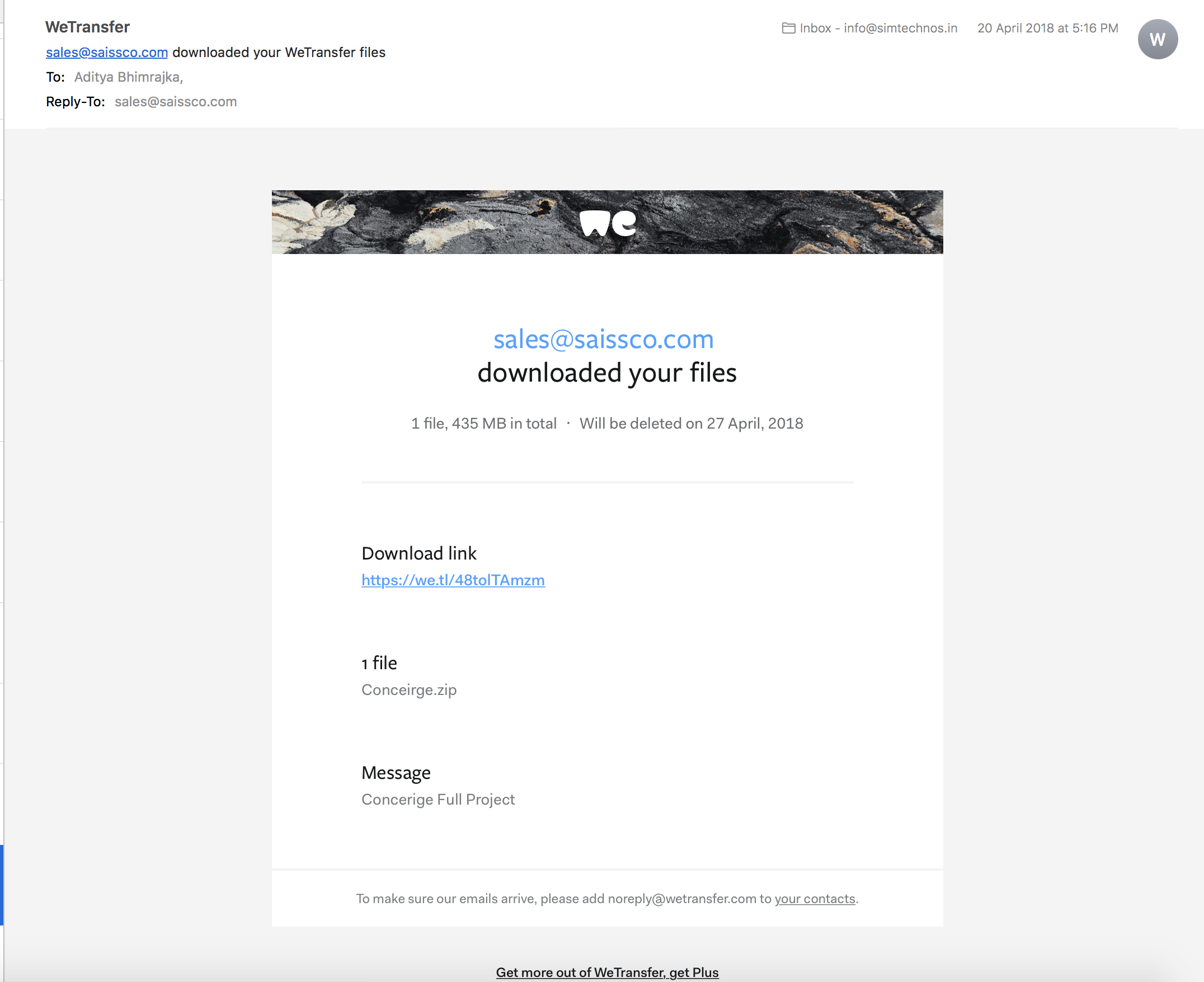Click the date '20 April 2018 at 5:16 PM'
The height and width of the screenshot is (982, 1204).
pyautogui.click(x=1047, y=28)
